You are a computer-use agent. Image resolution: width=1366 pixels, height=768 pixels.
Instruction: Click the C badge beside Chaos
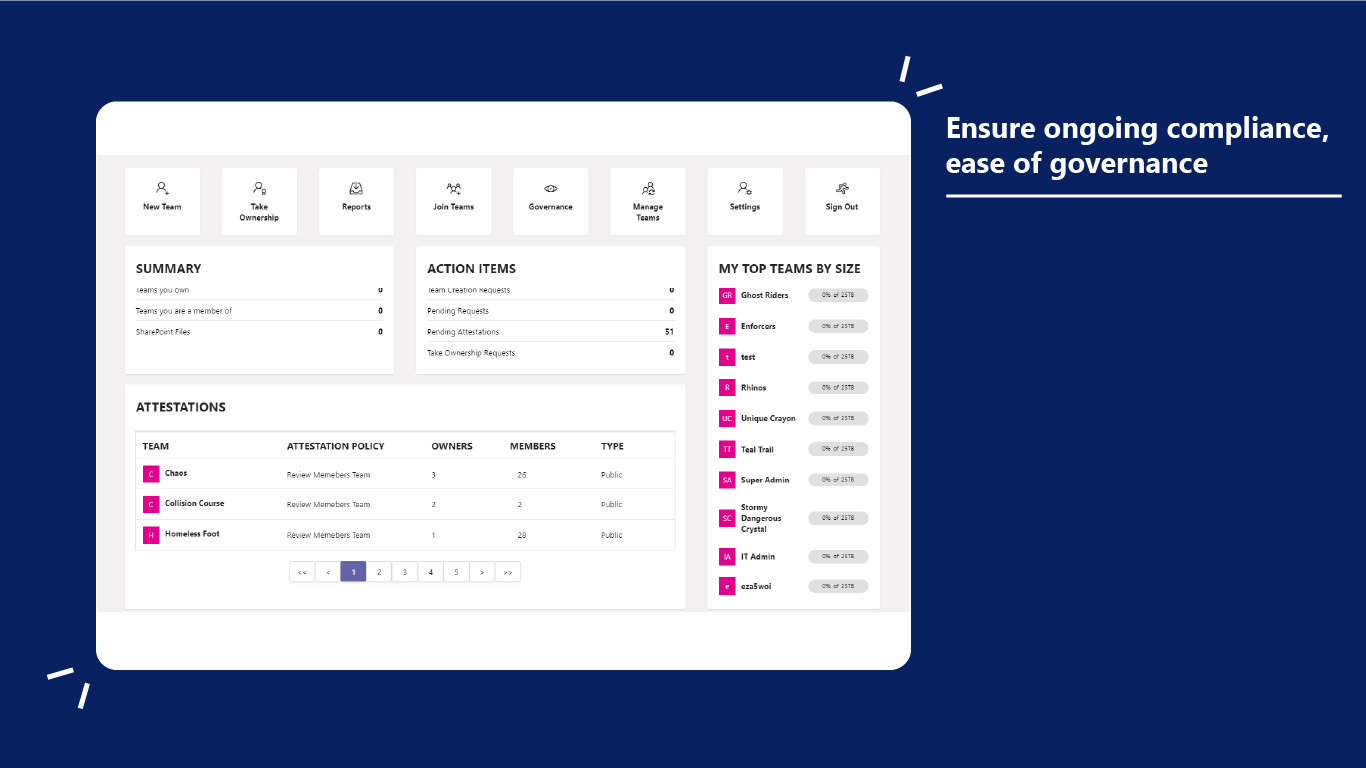pyautogui.click(x=151, y=474)
